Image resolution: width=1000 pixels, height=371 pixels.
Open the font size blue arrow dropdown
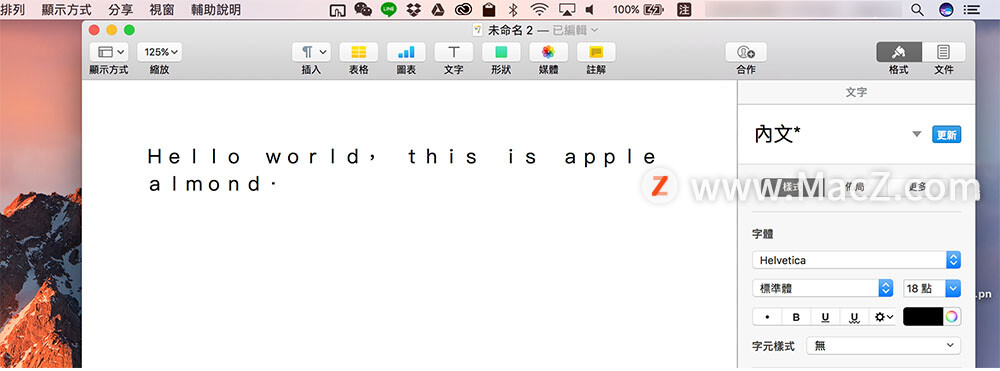(953, 288)
